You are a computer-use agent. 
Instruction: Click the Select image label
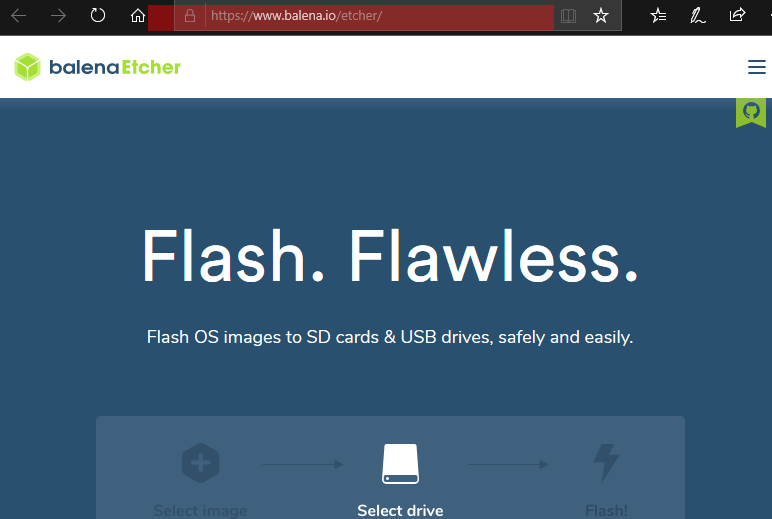pos(200,511)
